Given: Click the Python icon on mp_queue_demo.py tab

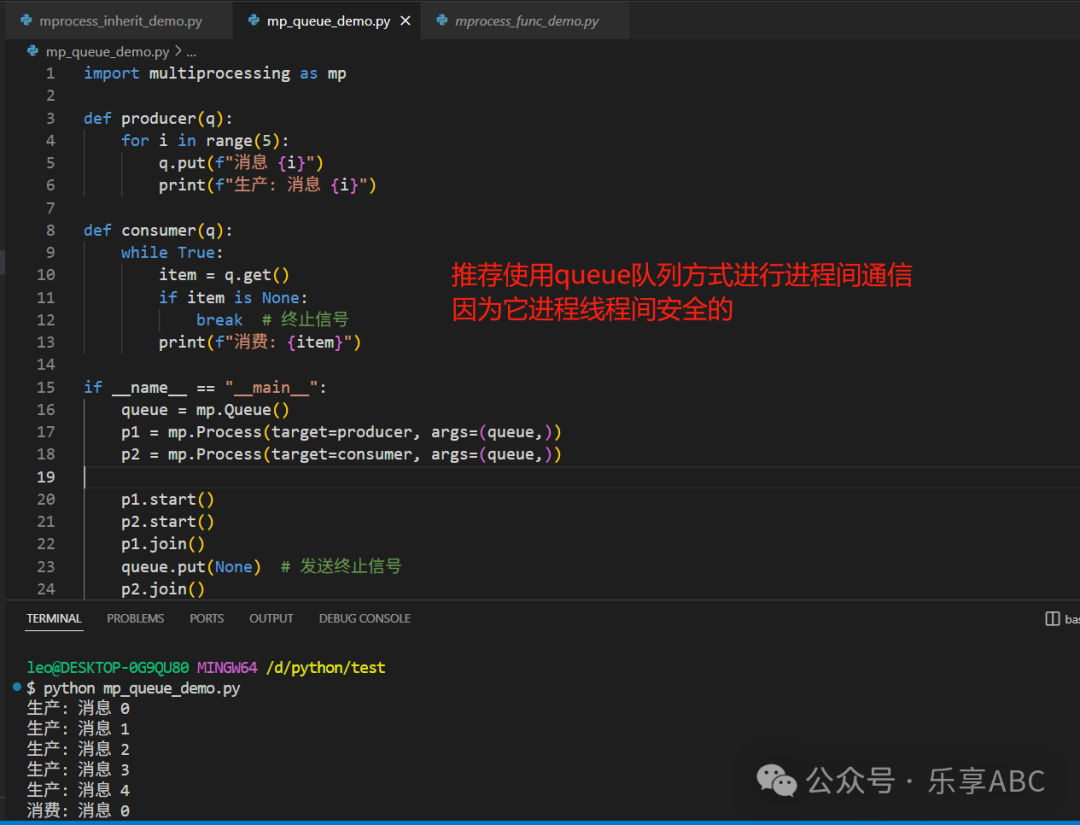Looking at the screenshot, I should 253,21.
